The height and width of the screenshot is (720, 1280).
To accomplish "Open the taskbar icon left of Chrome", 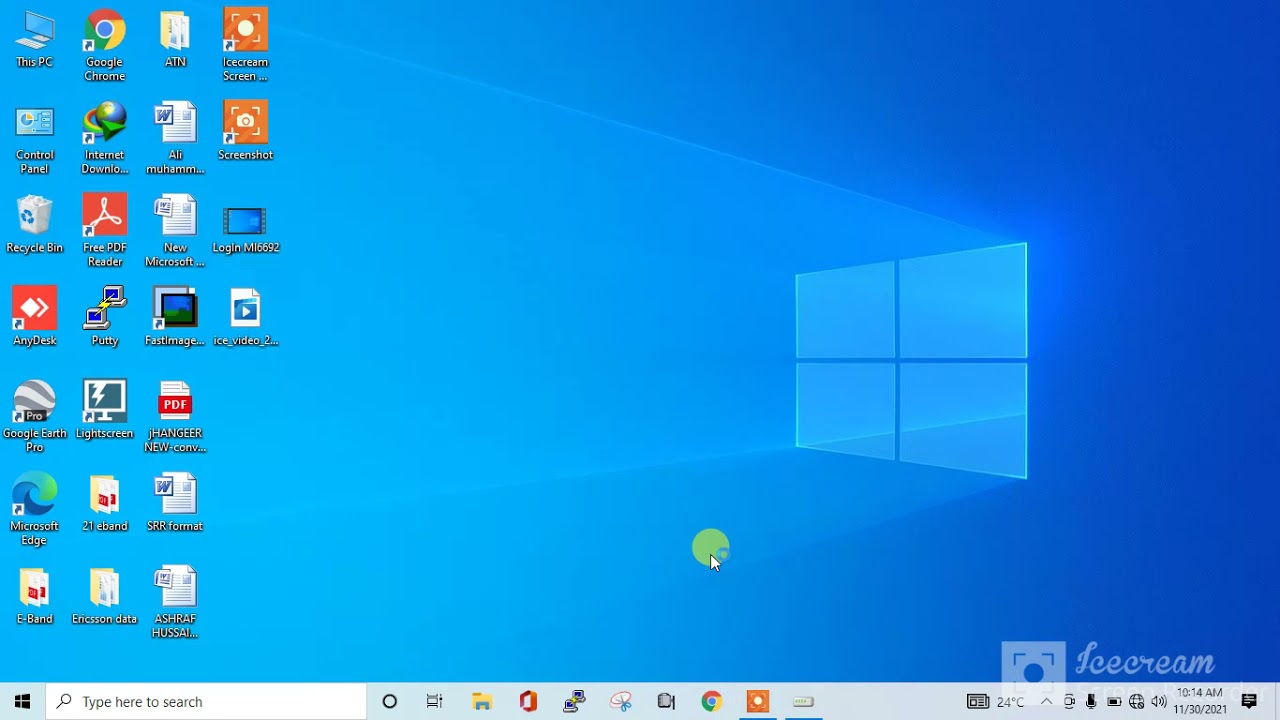I will point(666,702).
